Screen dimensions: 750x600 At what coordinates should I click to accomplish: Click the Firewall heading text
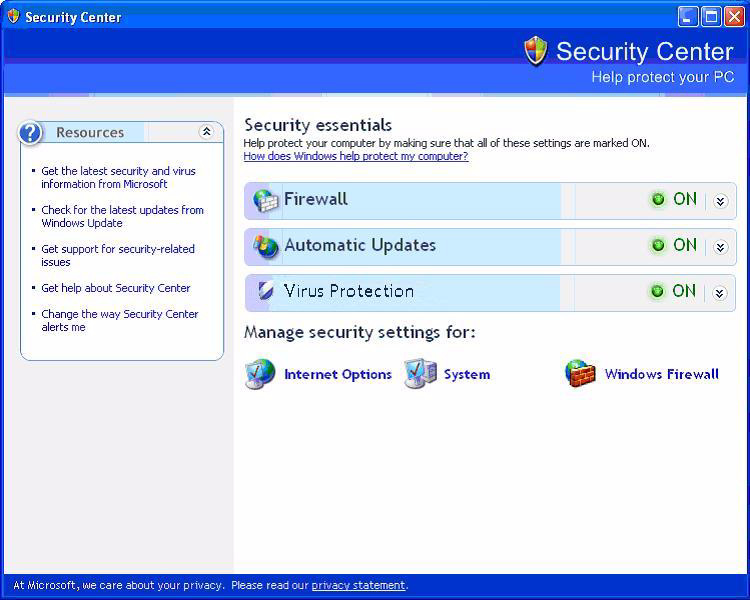[x=316, y=199]
